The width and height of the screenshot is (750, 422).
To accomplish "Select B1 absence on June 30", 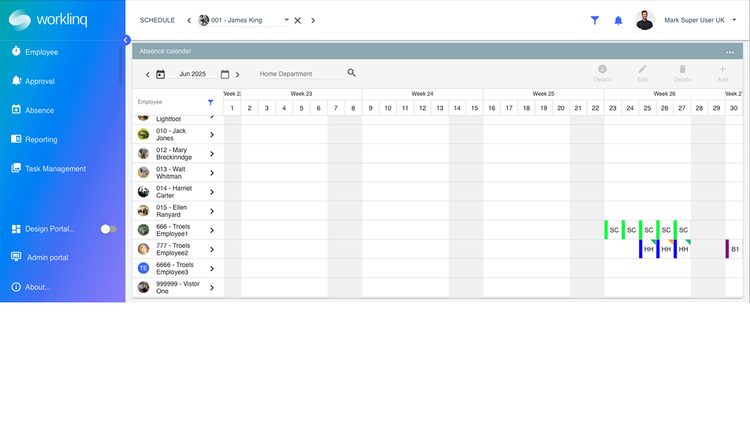I will tap(734, 249).
